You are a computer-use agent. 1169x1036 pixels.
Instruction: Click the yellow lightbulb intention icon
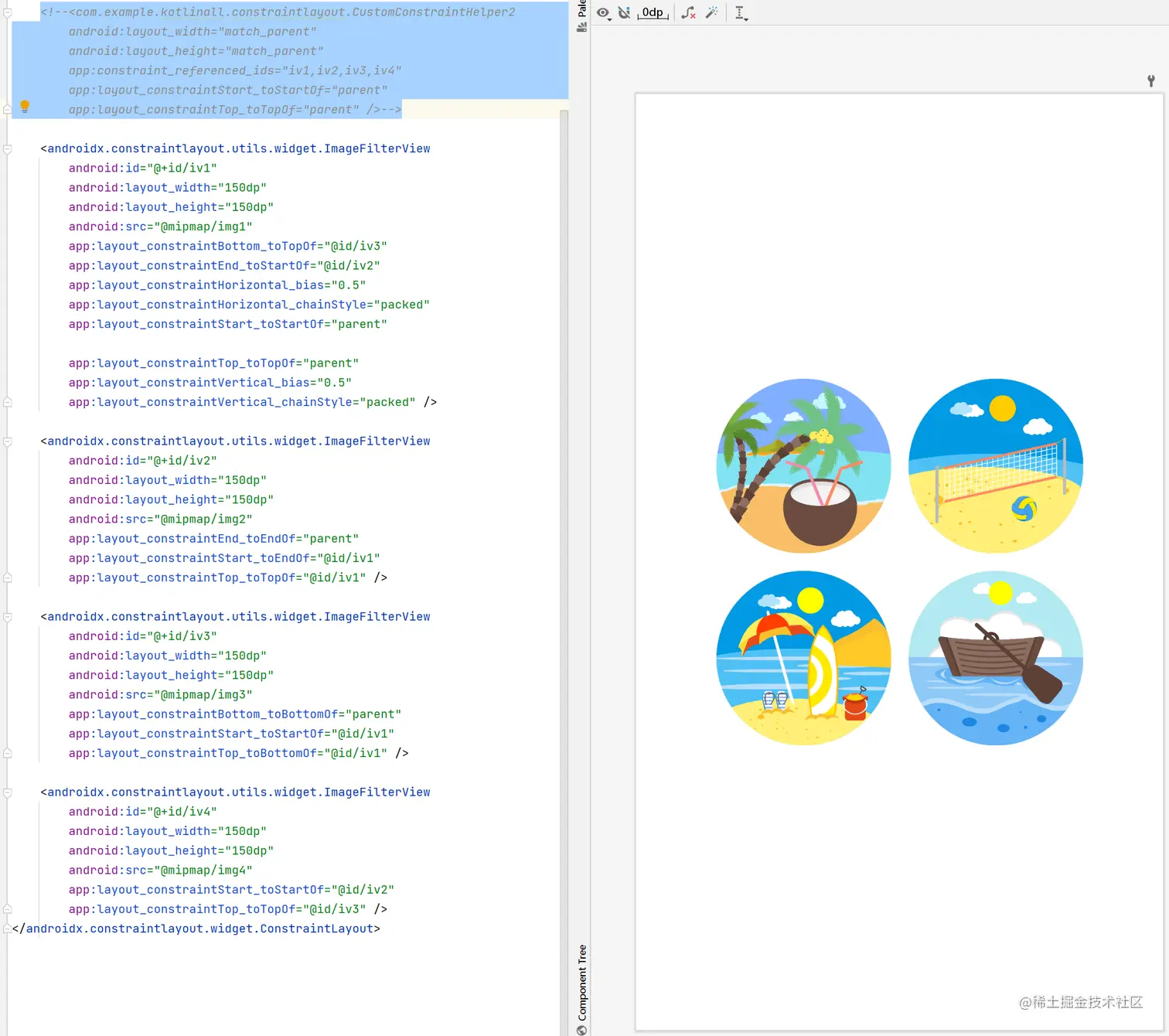(25, 106)
